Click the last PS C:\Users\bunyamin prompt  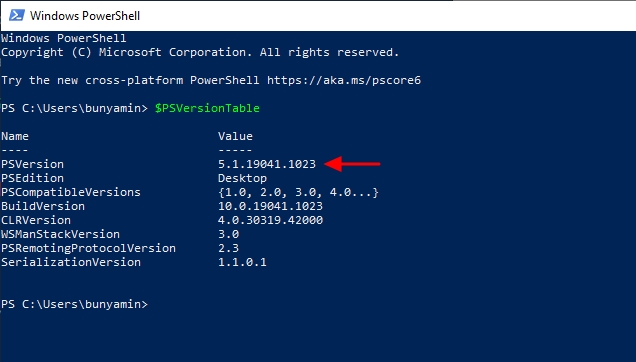click(x=75, y=304)
